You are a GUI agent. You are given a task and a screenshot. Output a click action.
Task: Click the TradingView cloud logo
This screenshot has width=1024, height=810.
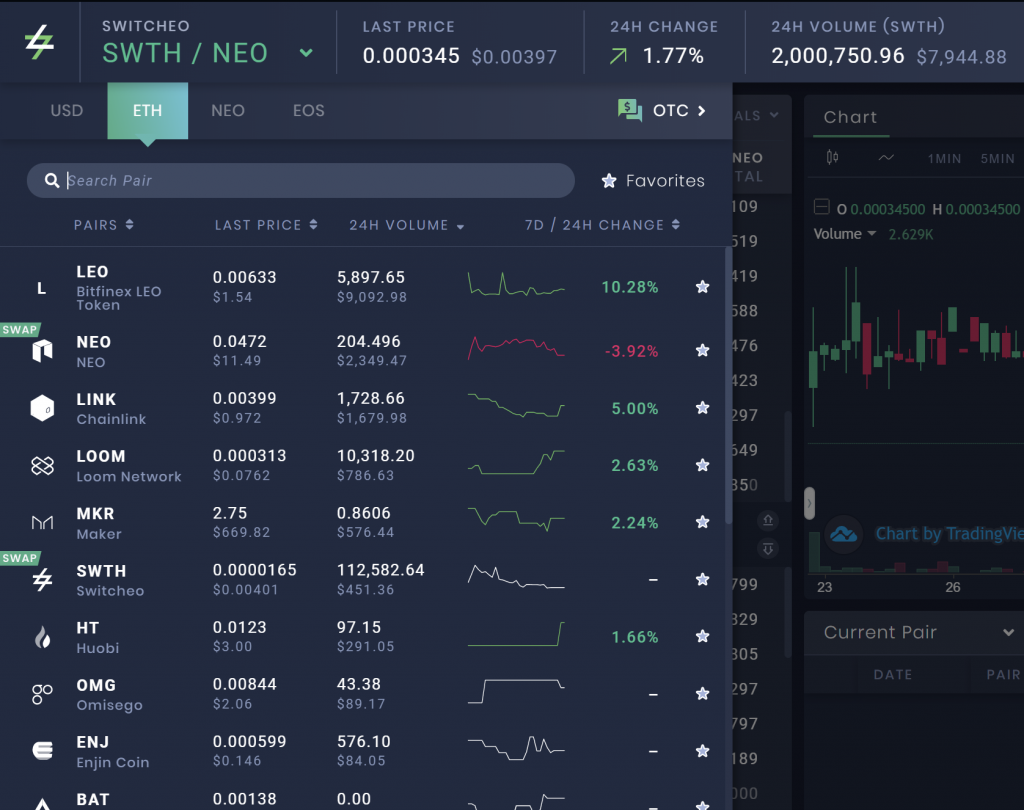[844, 534]
